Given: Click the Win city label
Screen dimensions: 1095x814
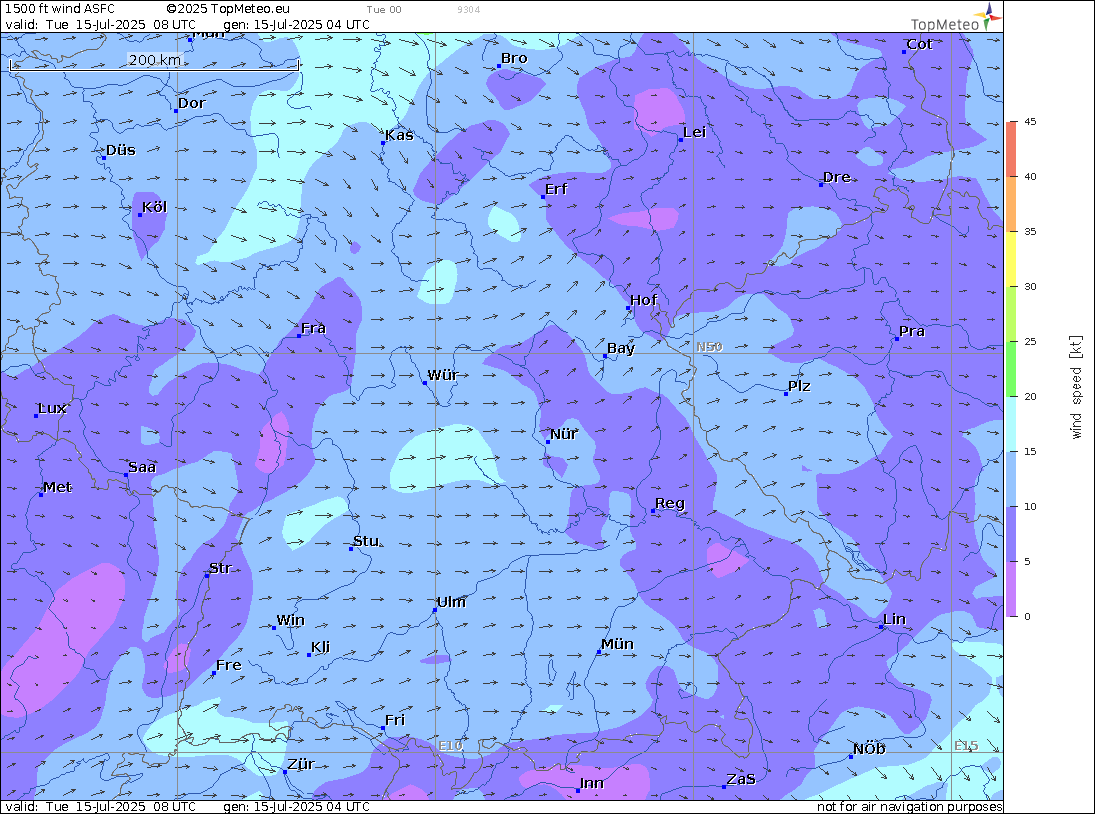Looking at the screenshot, I should click(290, 620).
